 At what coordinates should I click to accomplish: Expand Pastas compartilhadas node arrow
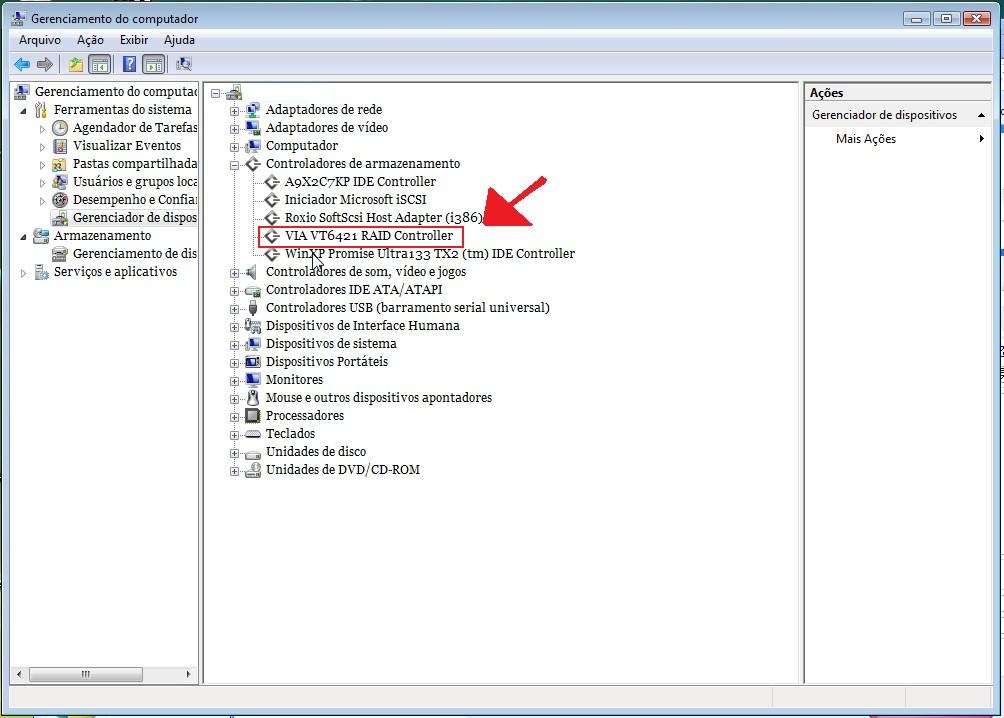pos(42,165)
